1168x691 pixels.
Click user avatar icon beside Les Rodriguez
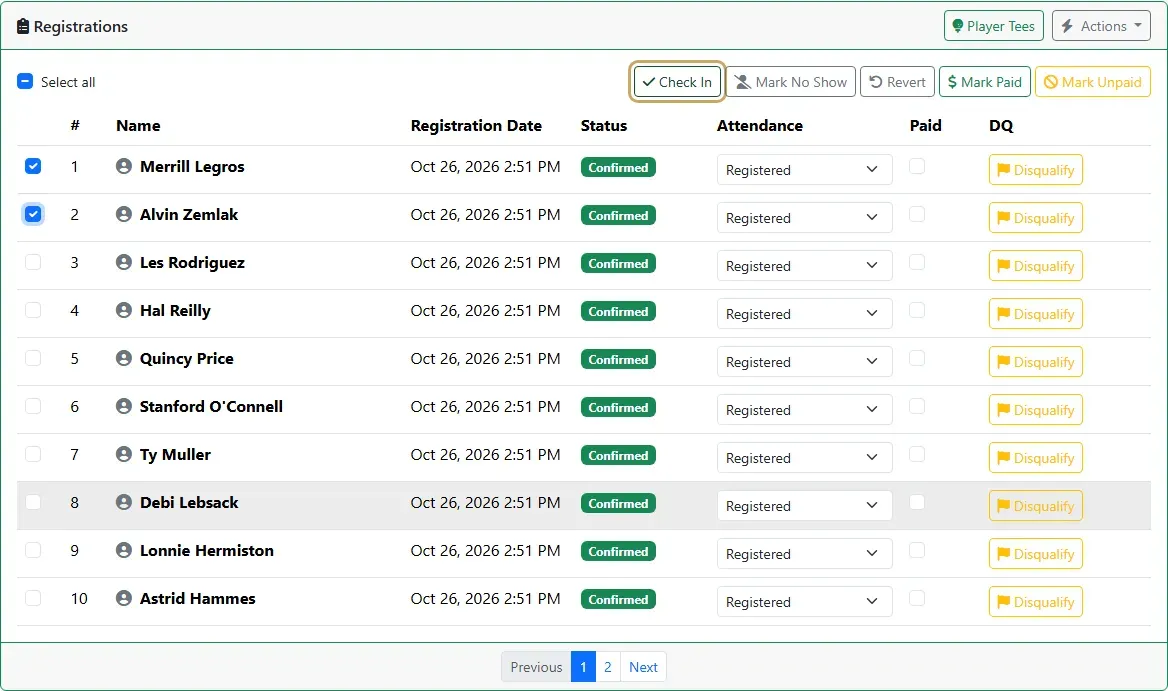pos(124,262)
